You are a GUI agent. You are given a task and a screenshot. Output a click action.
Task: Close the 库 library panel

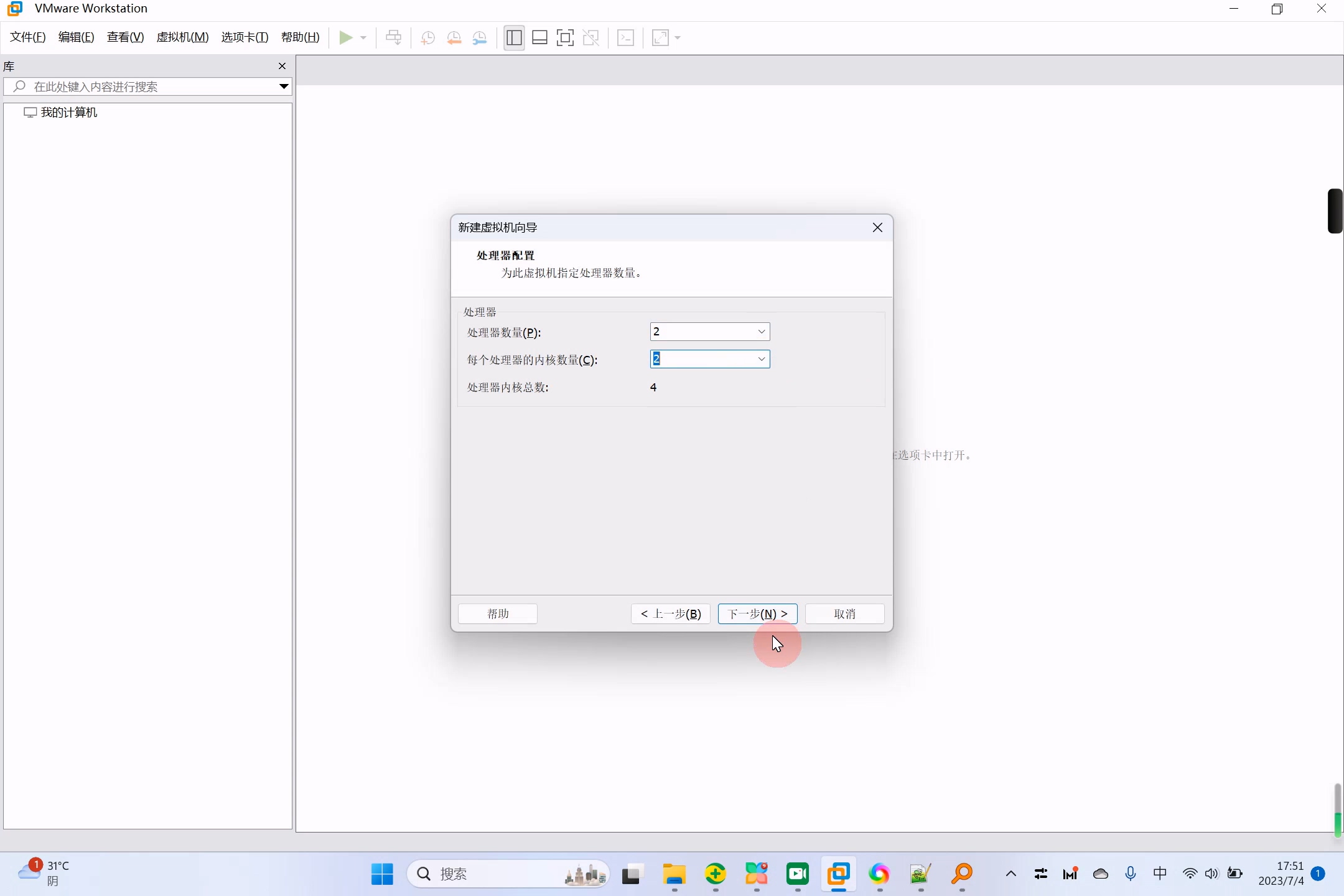point(282,66)
